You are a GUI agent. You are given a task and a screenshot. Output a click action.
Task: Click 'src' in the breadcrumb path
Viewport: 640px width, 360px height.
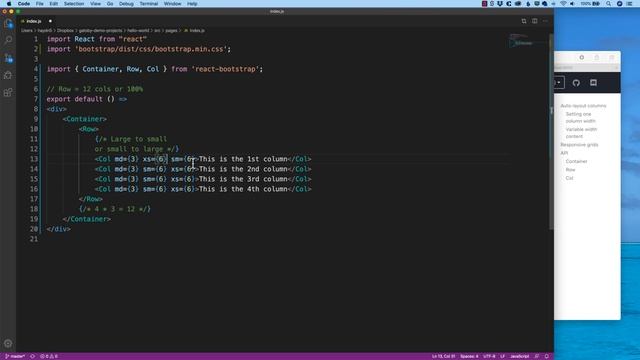coord(157,31)
